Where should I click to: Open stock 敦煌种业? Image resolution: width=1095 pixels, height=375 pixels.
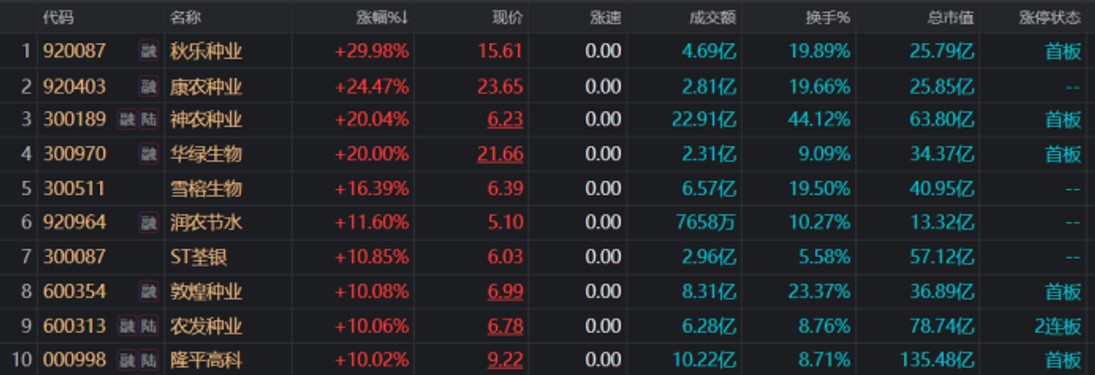click(206, 291)
